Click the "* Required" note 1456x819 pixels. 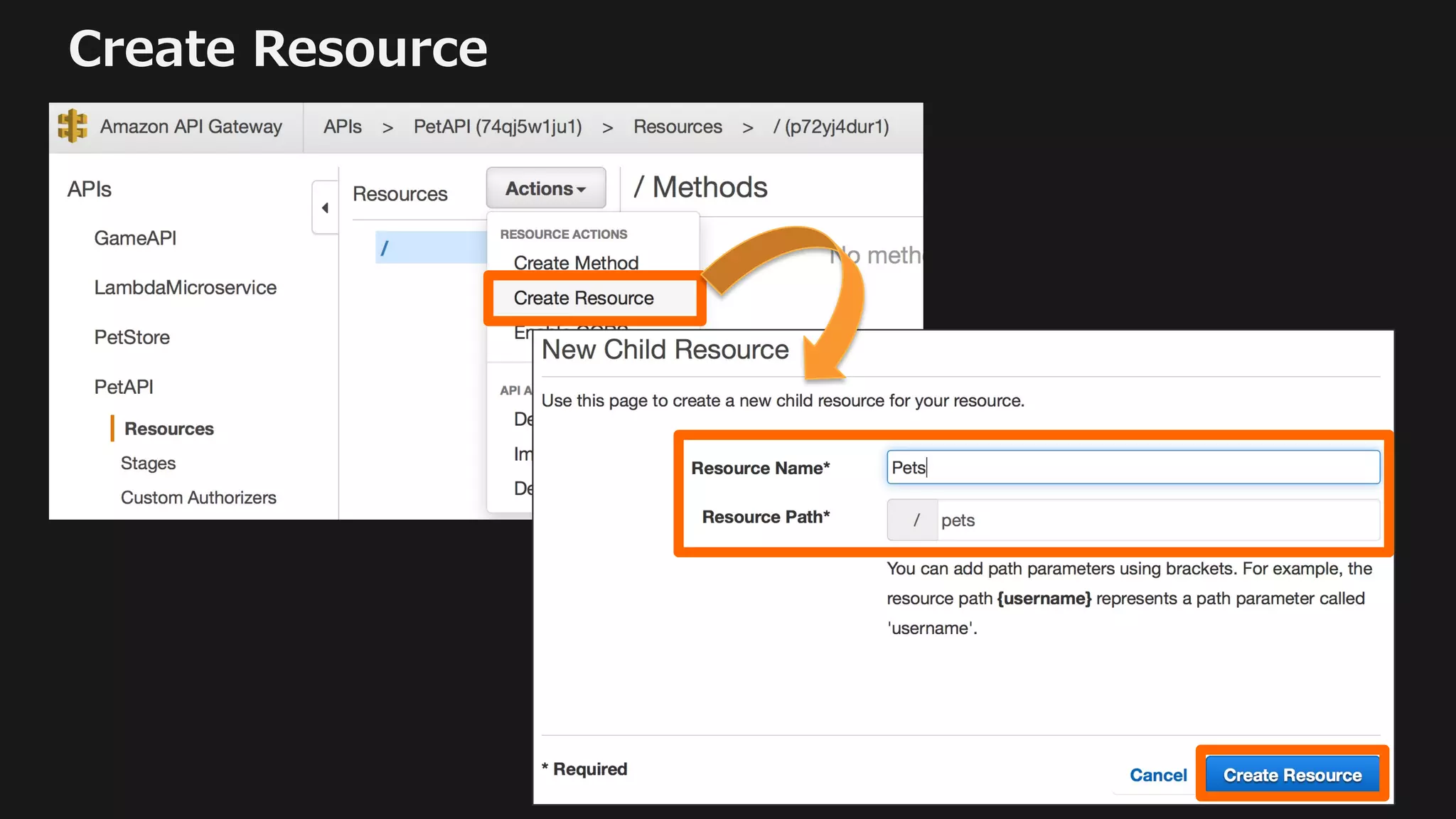coord(584,769)
